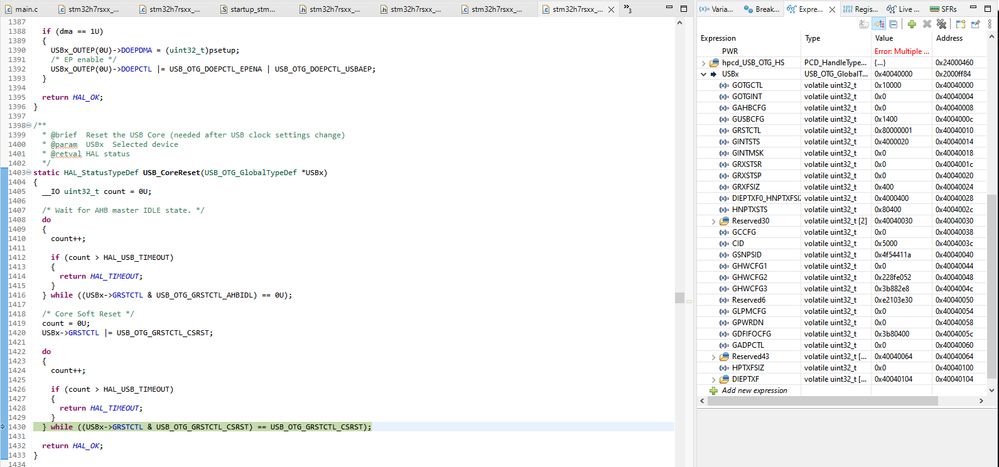Screen dimensions: 999x467
Task: Click PCD_HandleType type cell
Action: pos(835,62)
